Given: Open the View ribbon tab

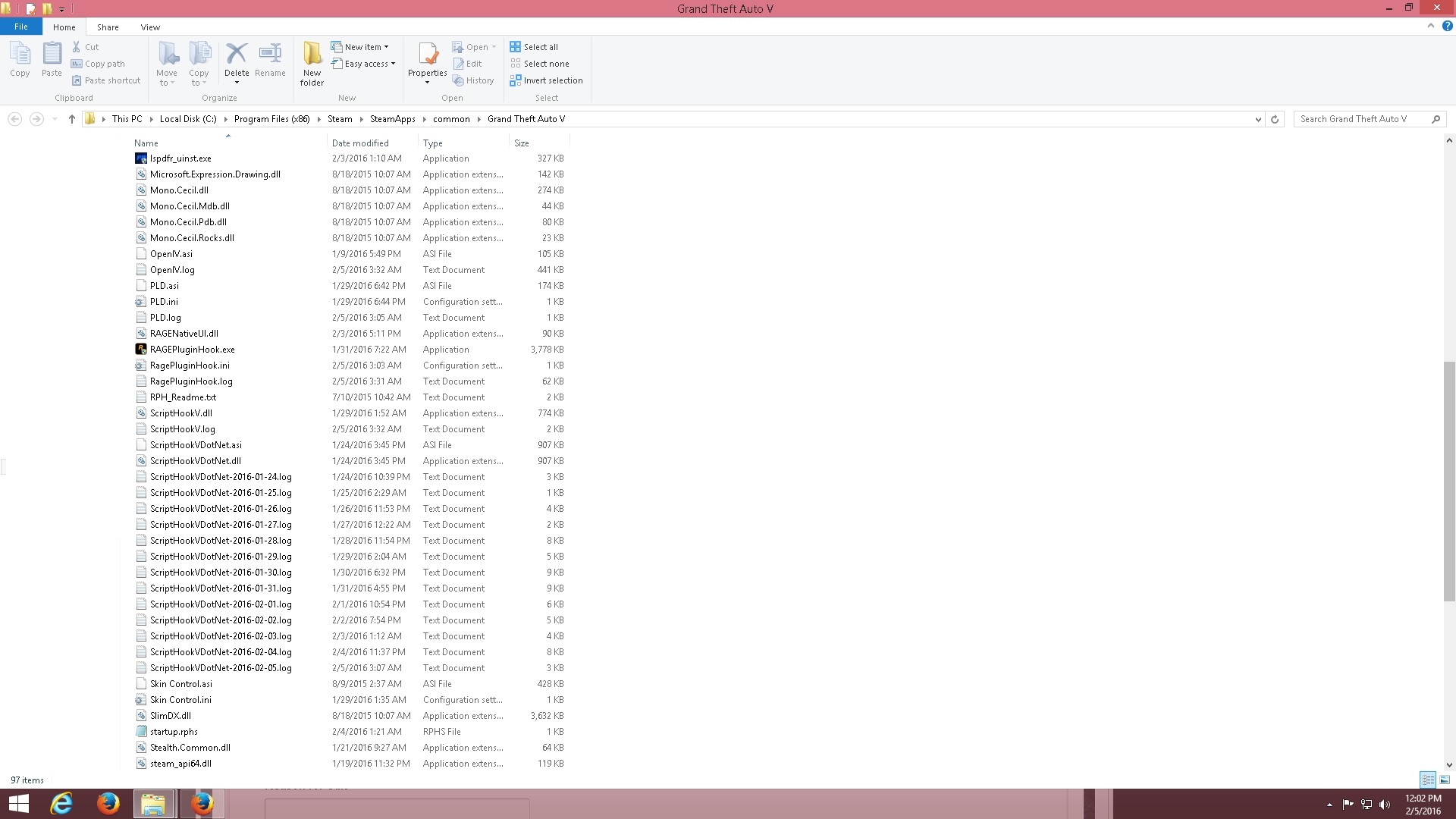Looking at the screenshot, I should (x=150, y=27).
